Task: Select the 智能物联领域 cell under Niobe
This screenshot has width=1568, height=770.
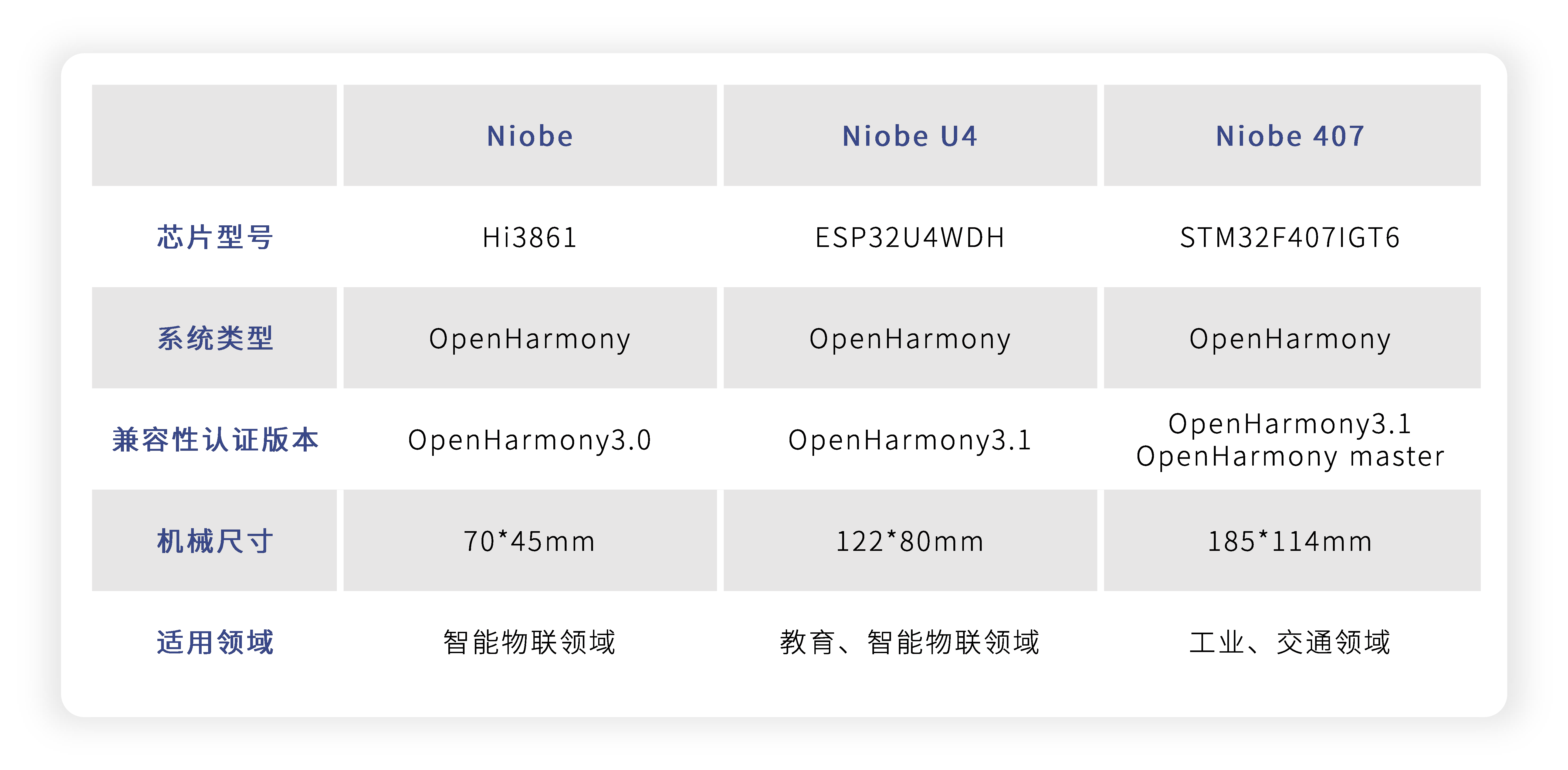Action: coord(530,642)
